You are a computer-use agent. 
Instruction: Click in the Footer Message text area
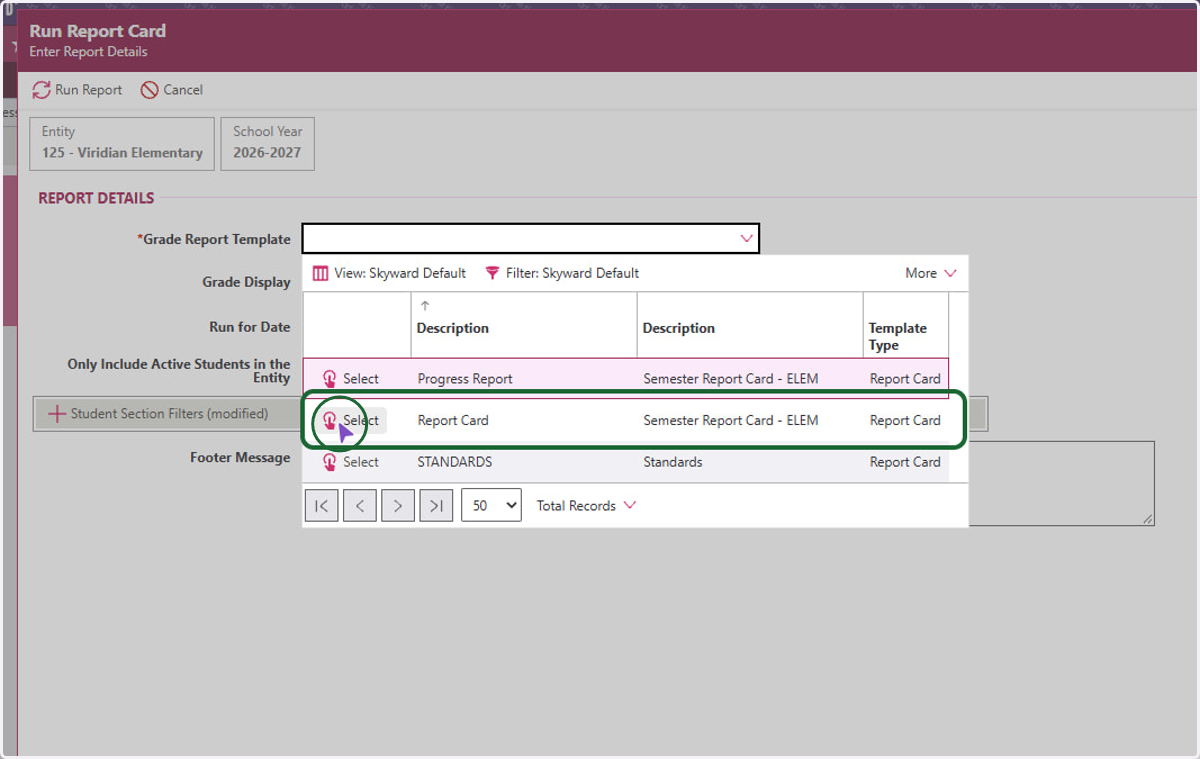tap(1060, 484)
